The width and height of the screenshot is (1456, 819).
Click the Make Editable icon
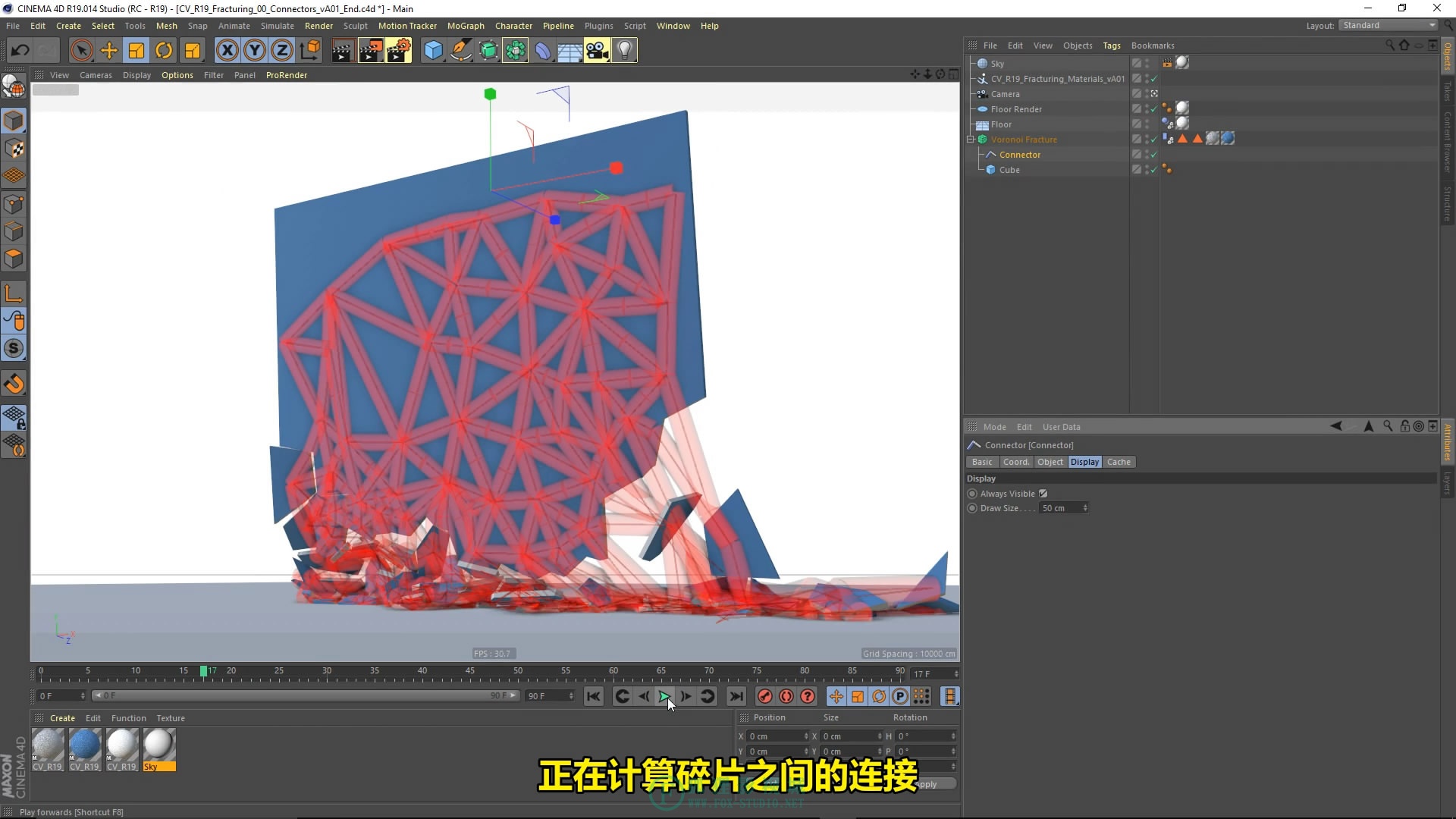(x=14, y=87)
